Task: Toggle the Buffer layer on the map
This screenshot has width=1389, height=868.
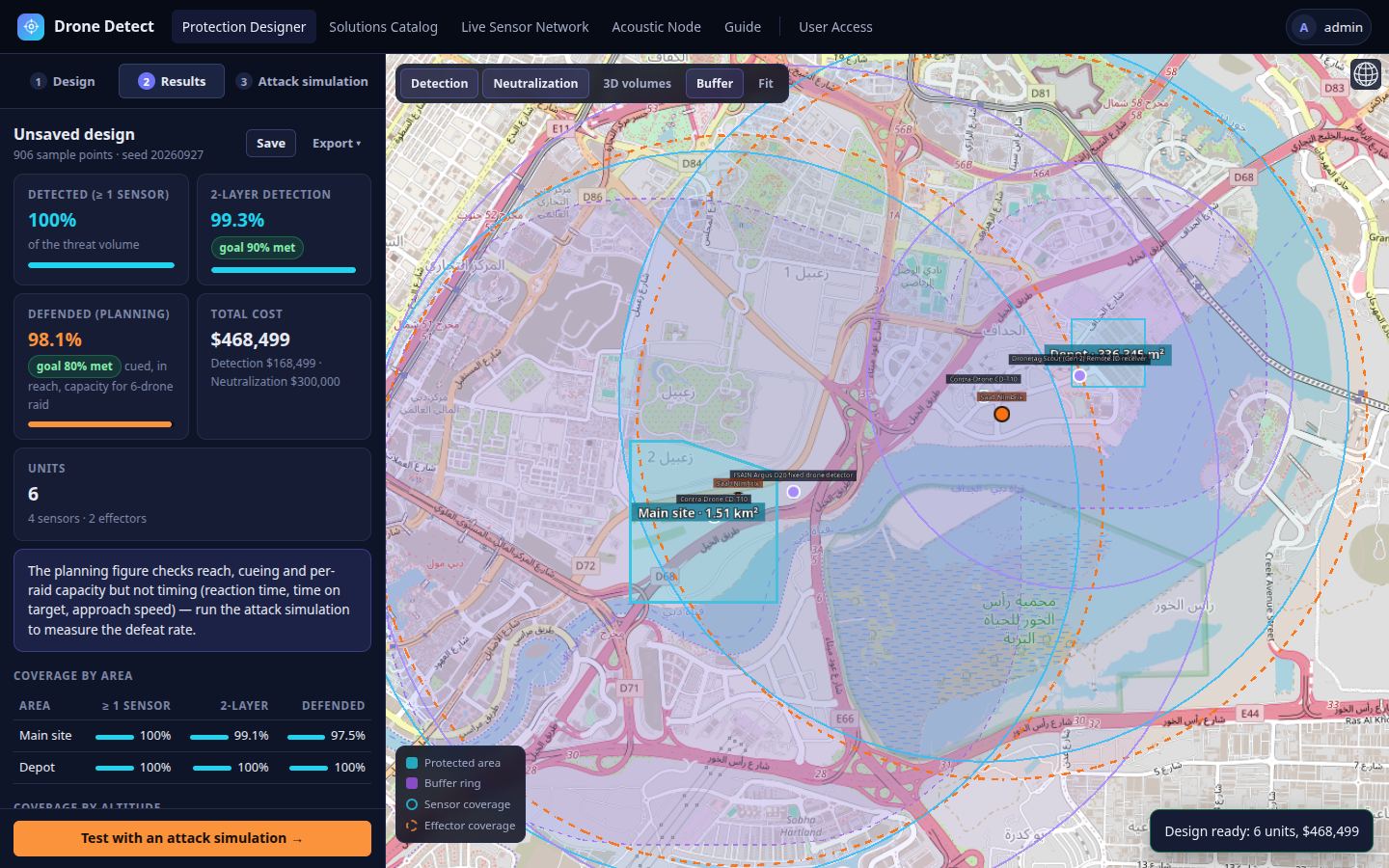Action: coord(715,83)
